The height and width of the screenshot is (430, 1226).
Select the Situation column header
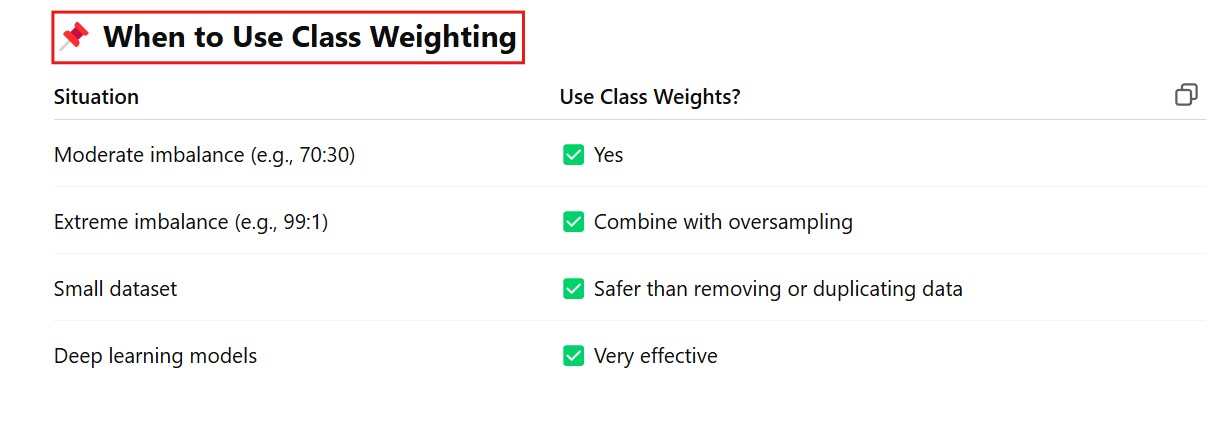pos(96,97)
